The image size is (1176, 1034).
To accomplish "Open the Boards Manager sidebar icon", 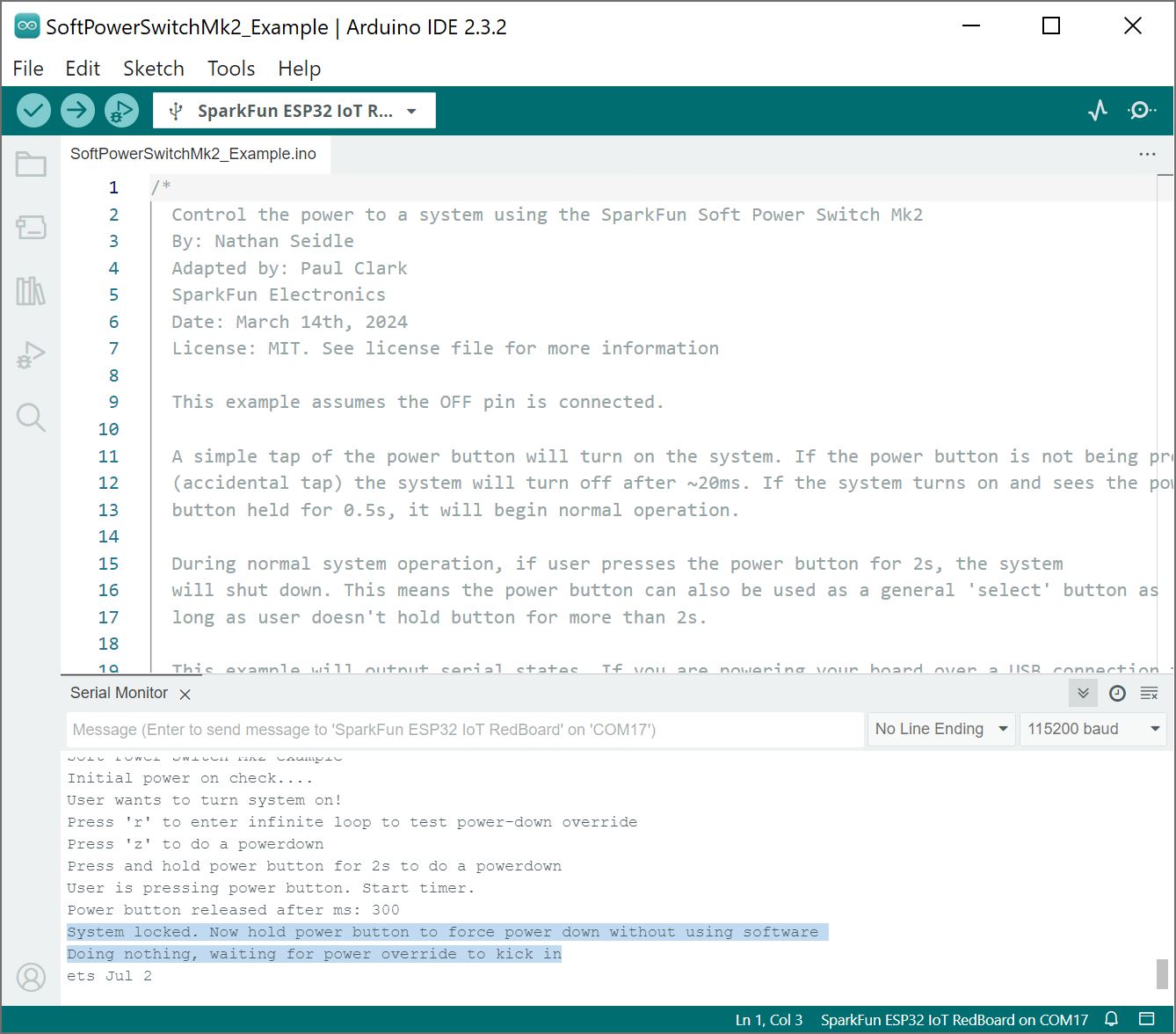I will (31, 228).
